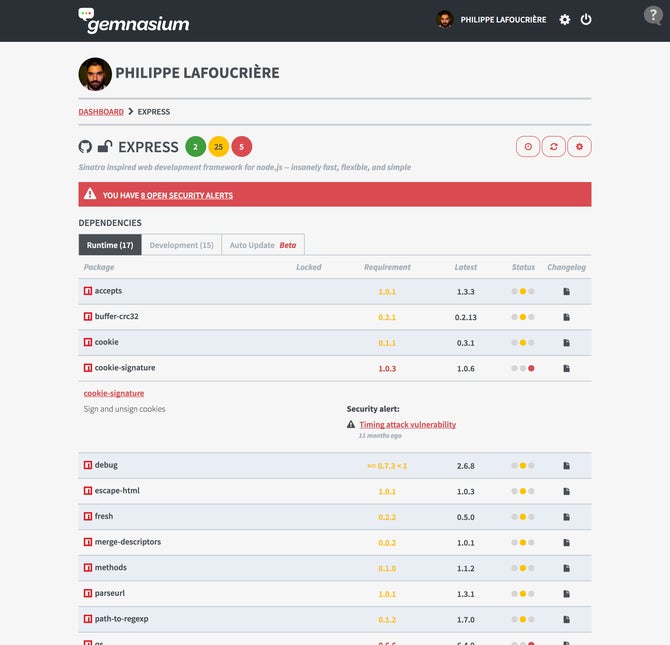Click the path-to-regexp package name
Image resolution: width=670 pixels, height=645 pixels.
pos(121,618)
